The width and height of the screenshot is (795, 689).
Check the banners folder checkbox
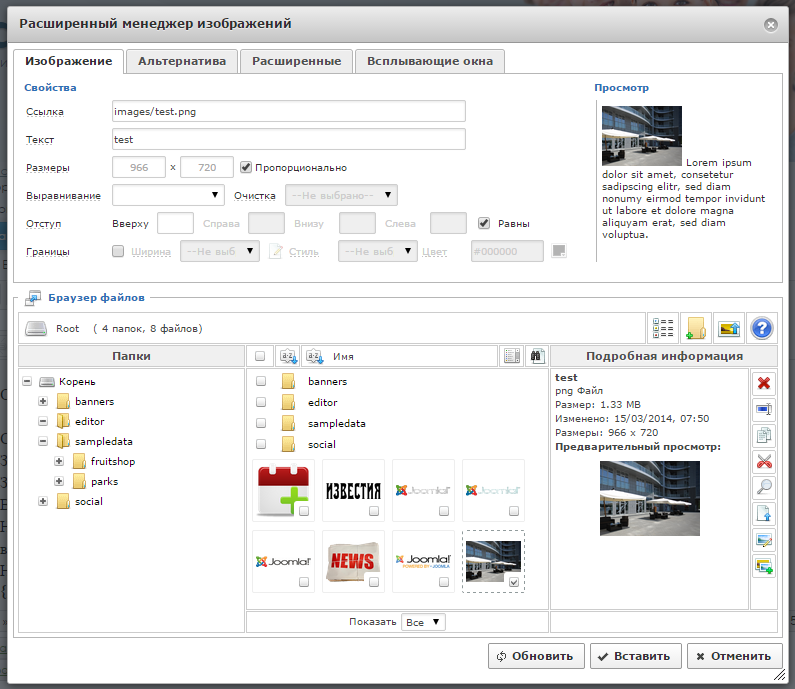[x=261, y=381]
